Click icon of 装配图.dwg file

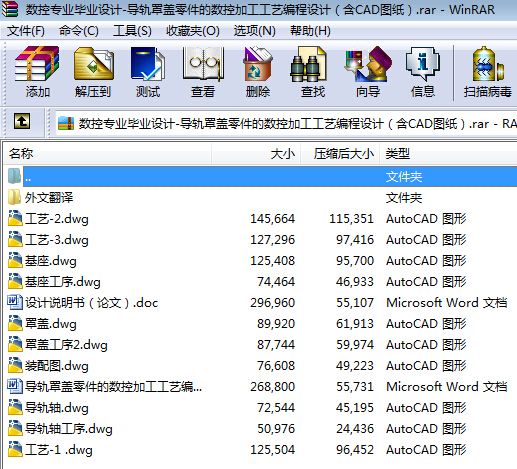(x=15, y=365)
